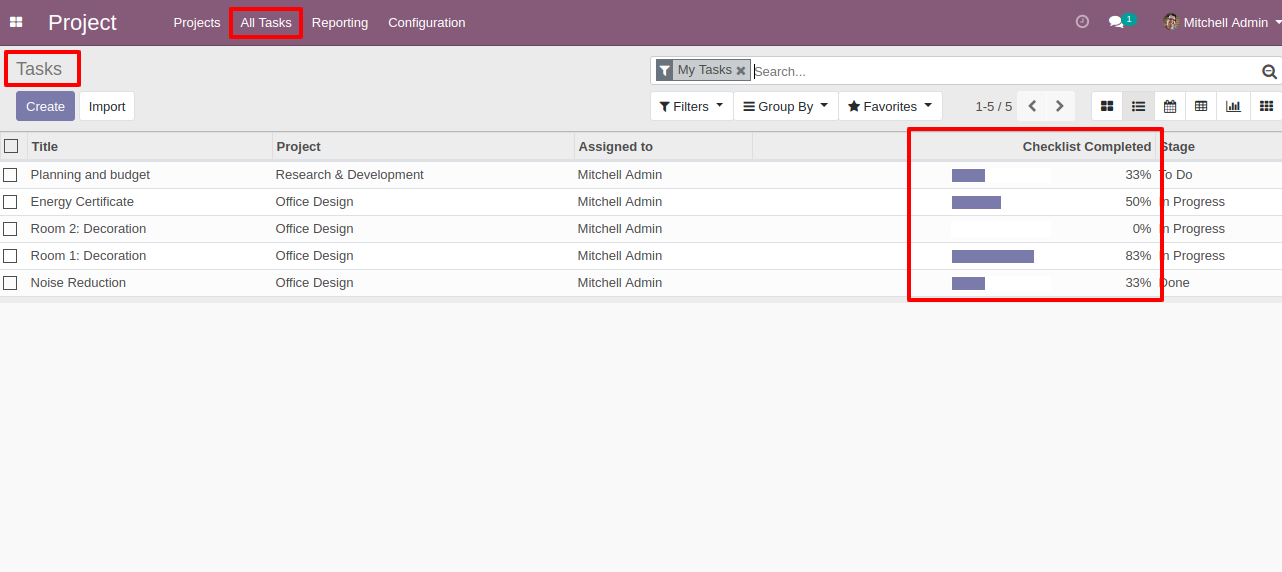Image resolution: width=1282 pixels, height=572 pixels.
Task: Open the conversations chat icon
Action: point(1116,22)
